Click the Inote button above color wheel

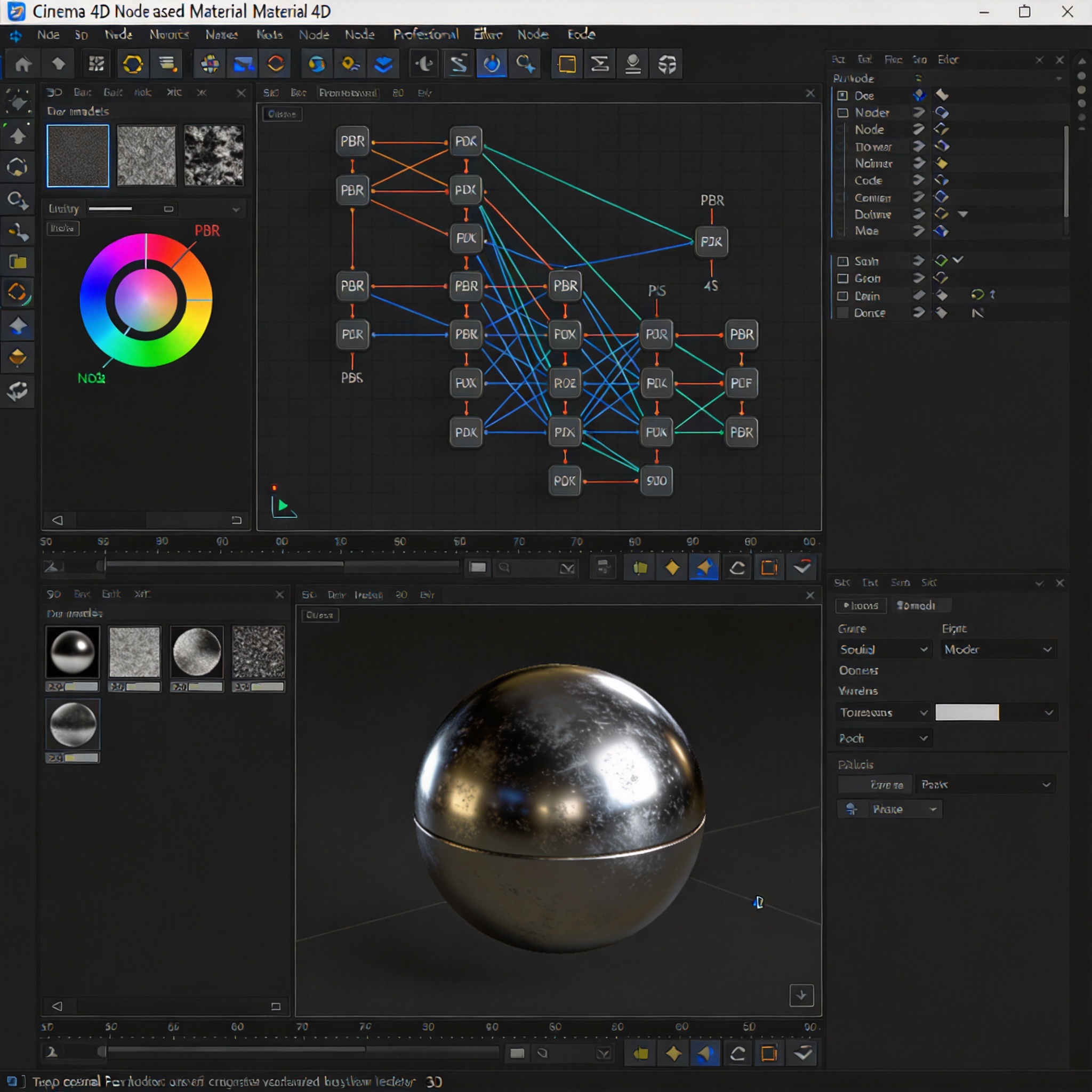(x=62, y=228)
